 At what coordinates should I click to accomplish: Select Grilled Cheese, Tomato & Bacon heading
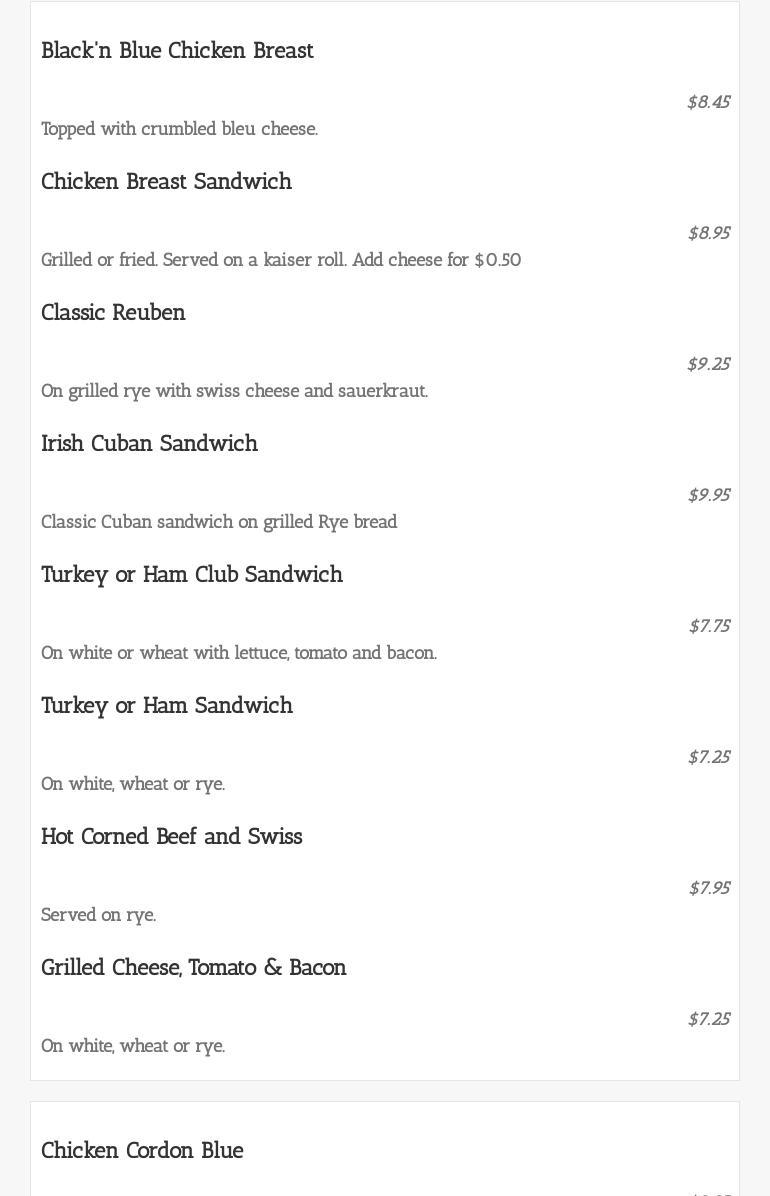[x=194, y=968]
